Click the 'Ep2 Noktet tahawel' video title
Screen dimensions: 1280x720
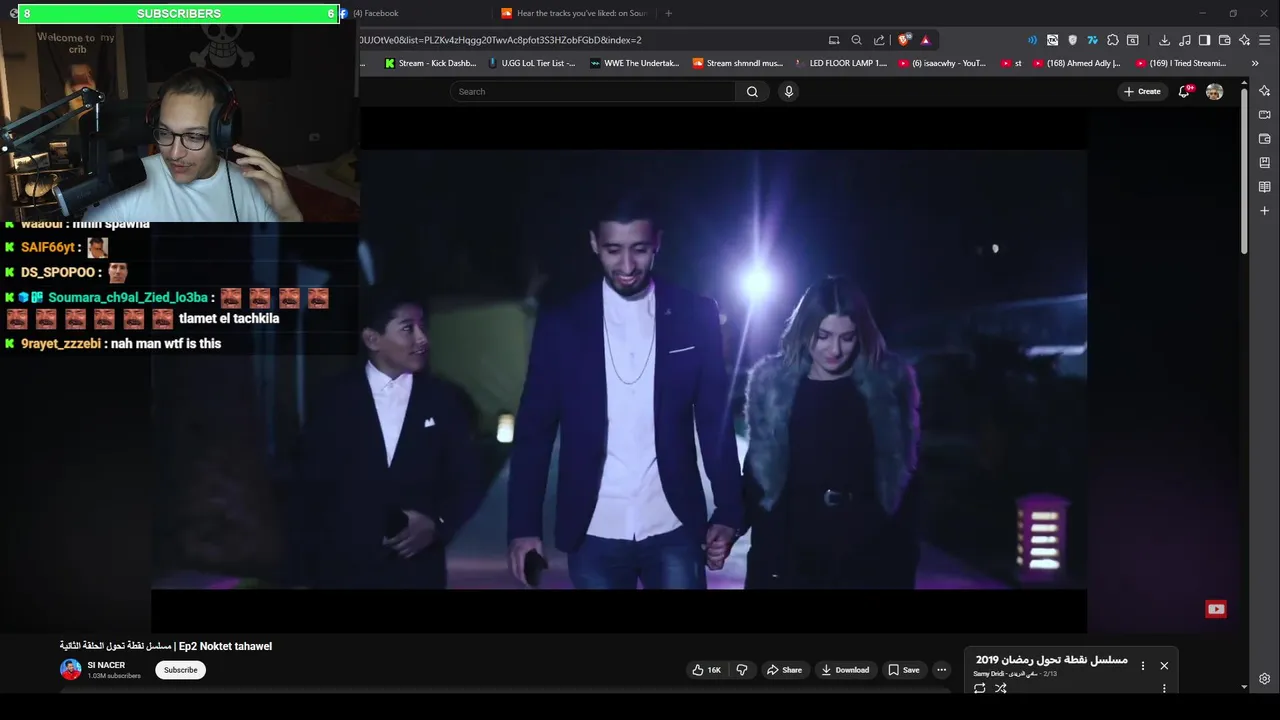tap(165, 646)
